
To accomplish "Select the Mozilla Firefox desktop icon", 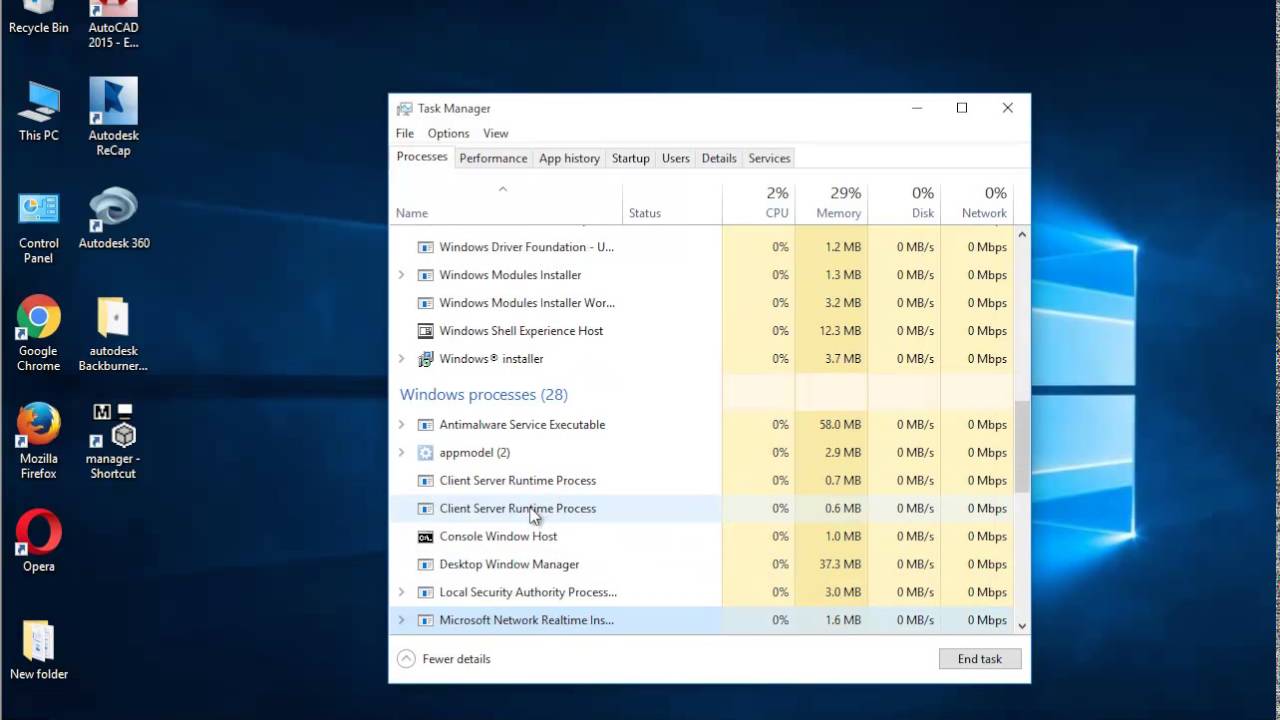I will (x=38, y=441).
